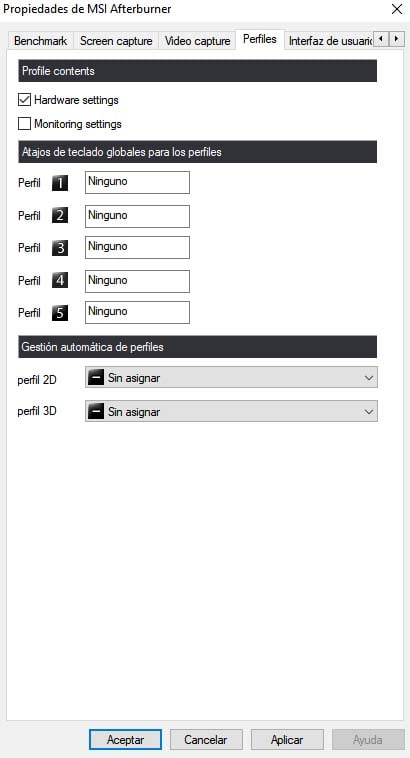The image size is (410, 758).
Task: Click the minus icon in perfil 3D dropdown
Action: pyautogui.click(x=97, y=412)
